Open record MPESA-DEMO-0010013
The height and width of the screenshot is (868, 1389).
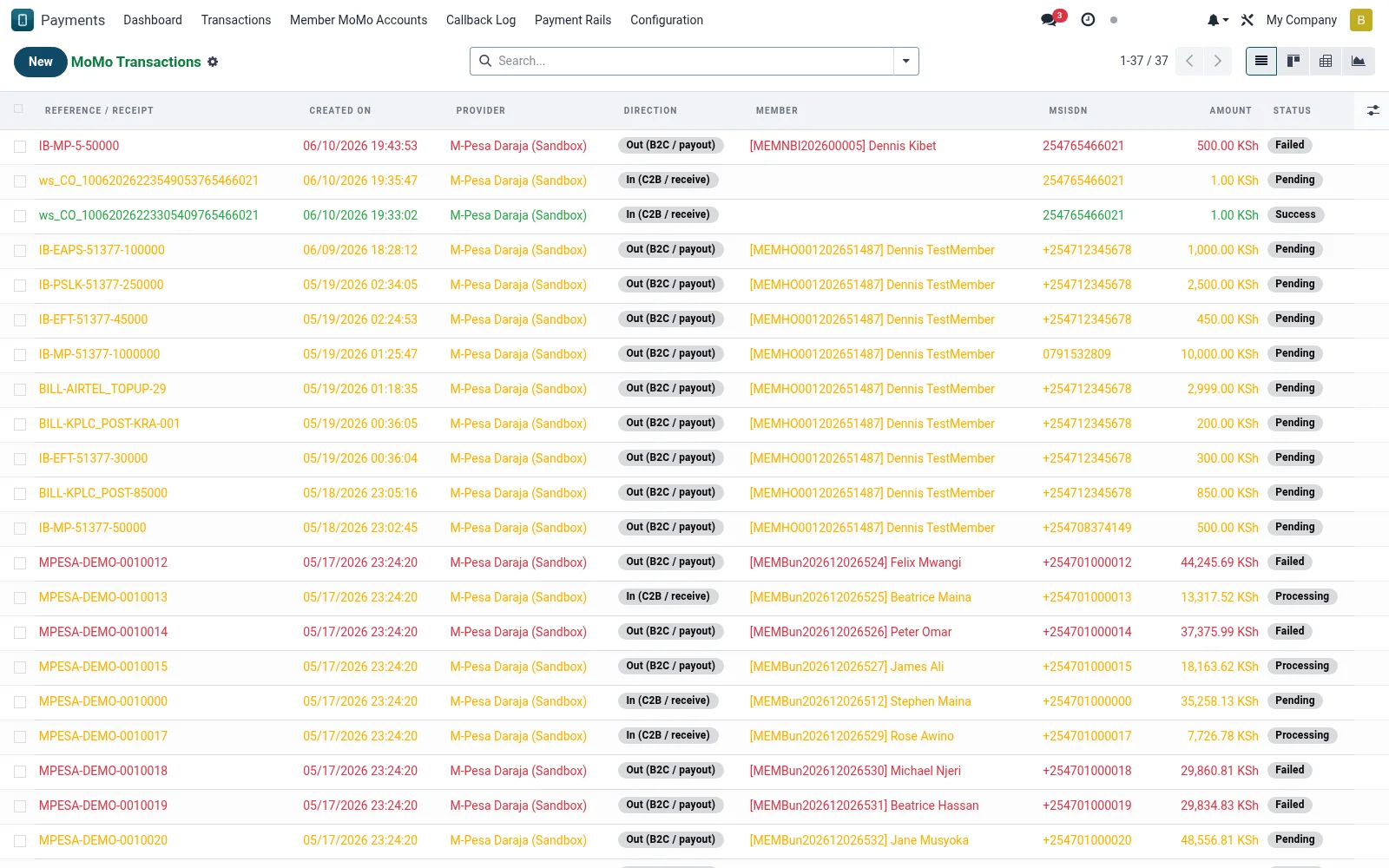103,597
